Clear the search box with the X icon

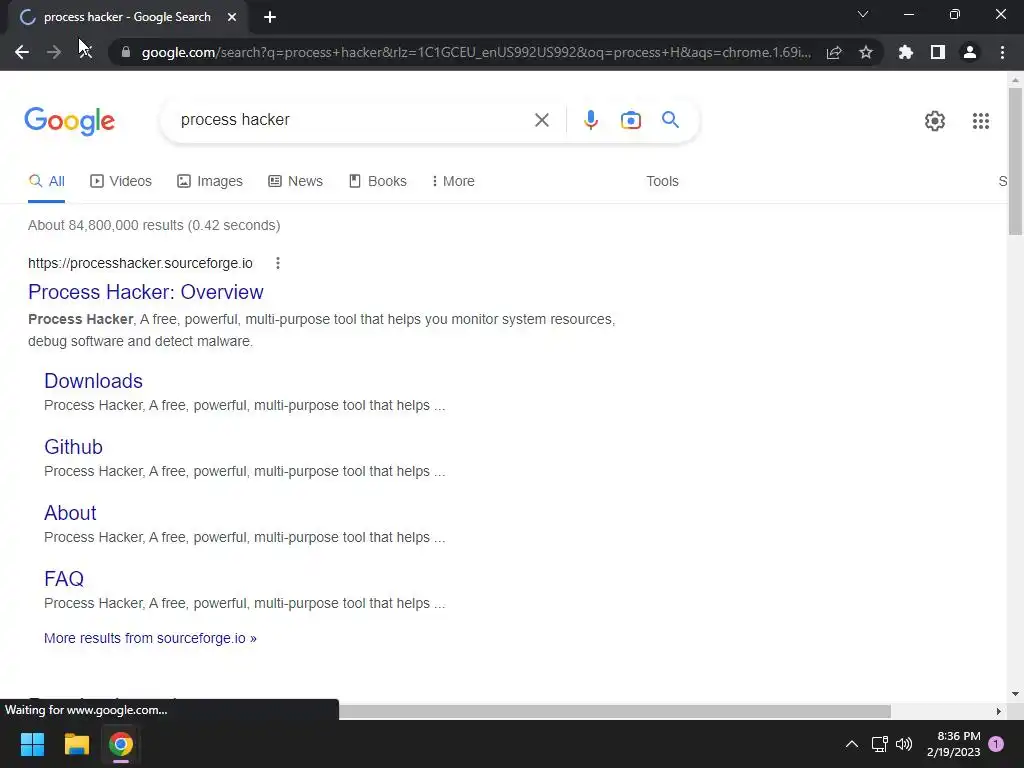[x=541, y=120]
